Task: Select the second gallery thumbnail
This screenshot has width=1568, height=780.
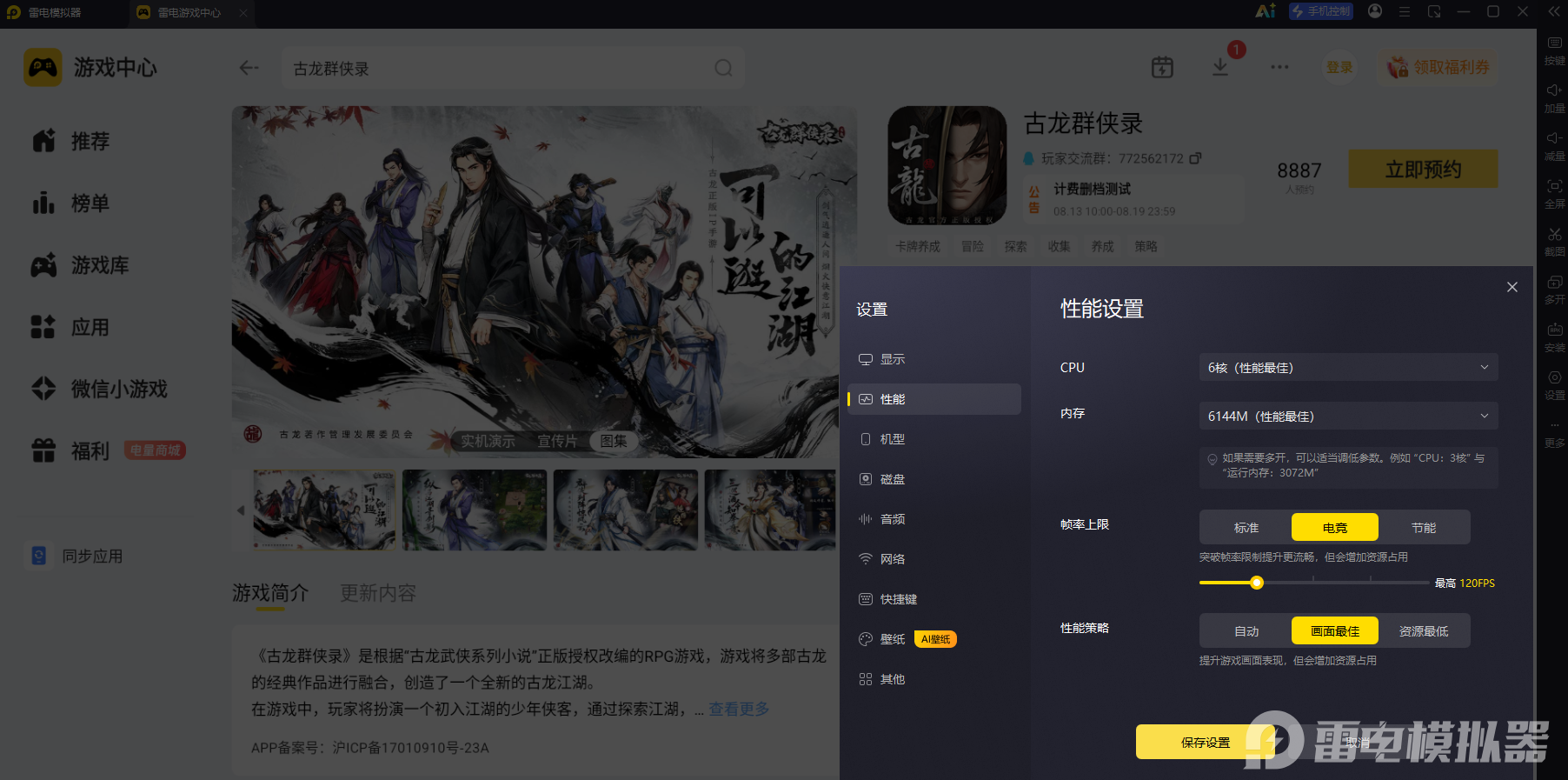Action: tap(475, 510)
